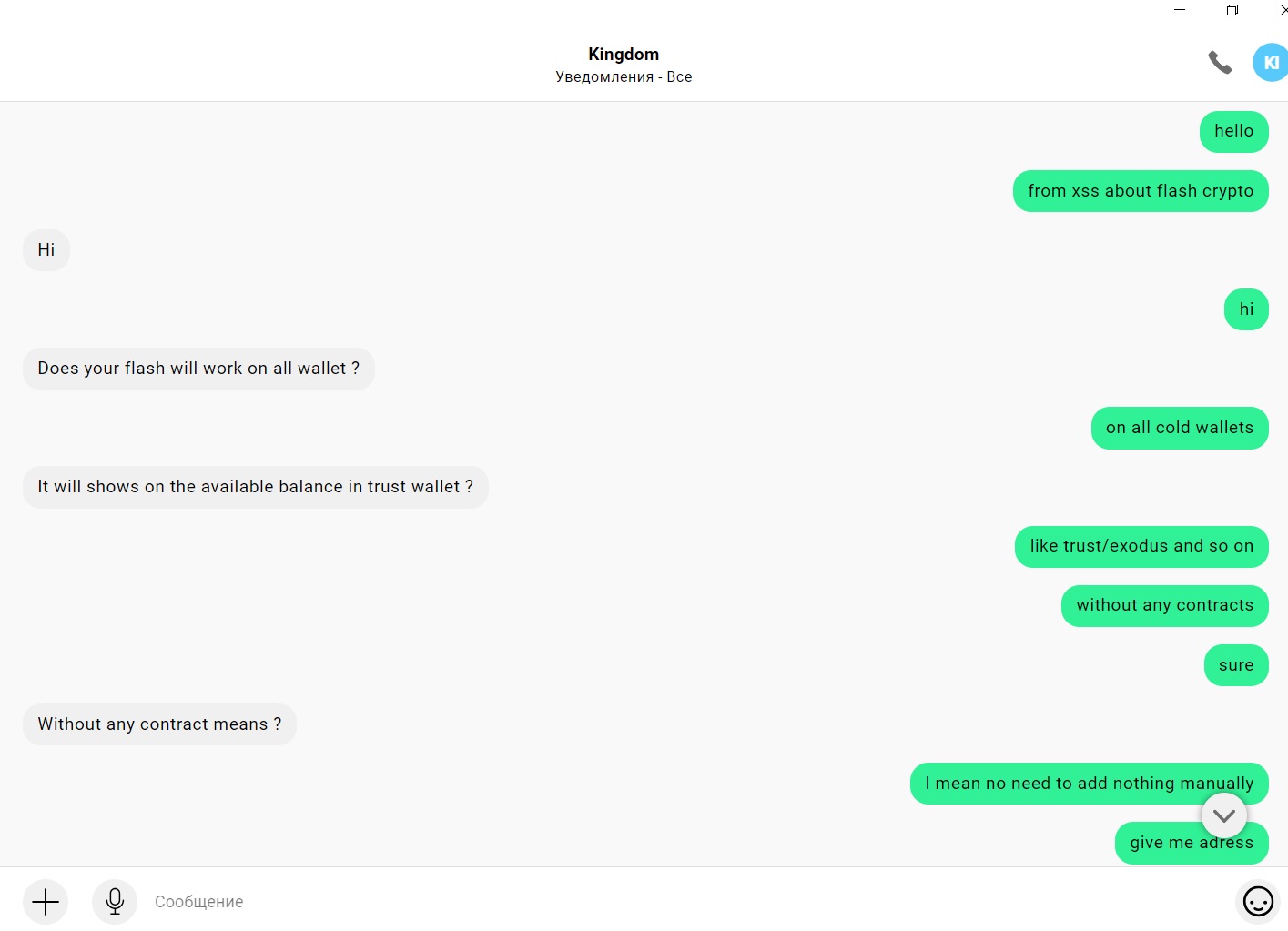The width and height of the screenshot is (1288, 931).
Task: Click the first green "hello" message
Action: [1233, 131]
